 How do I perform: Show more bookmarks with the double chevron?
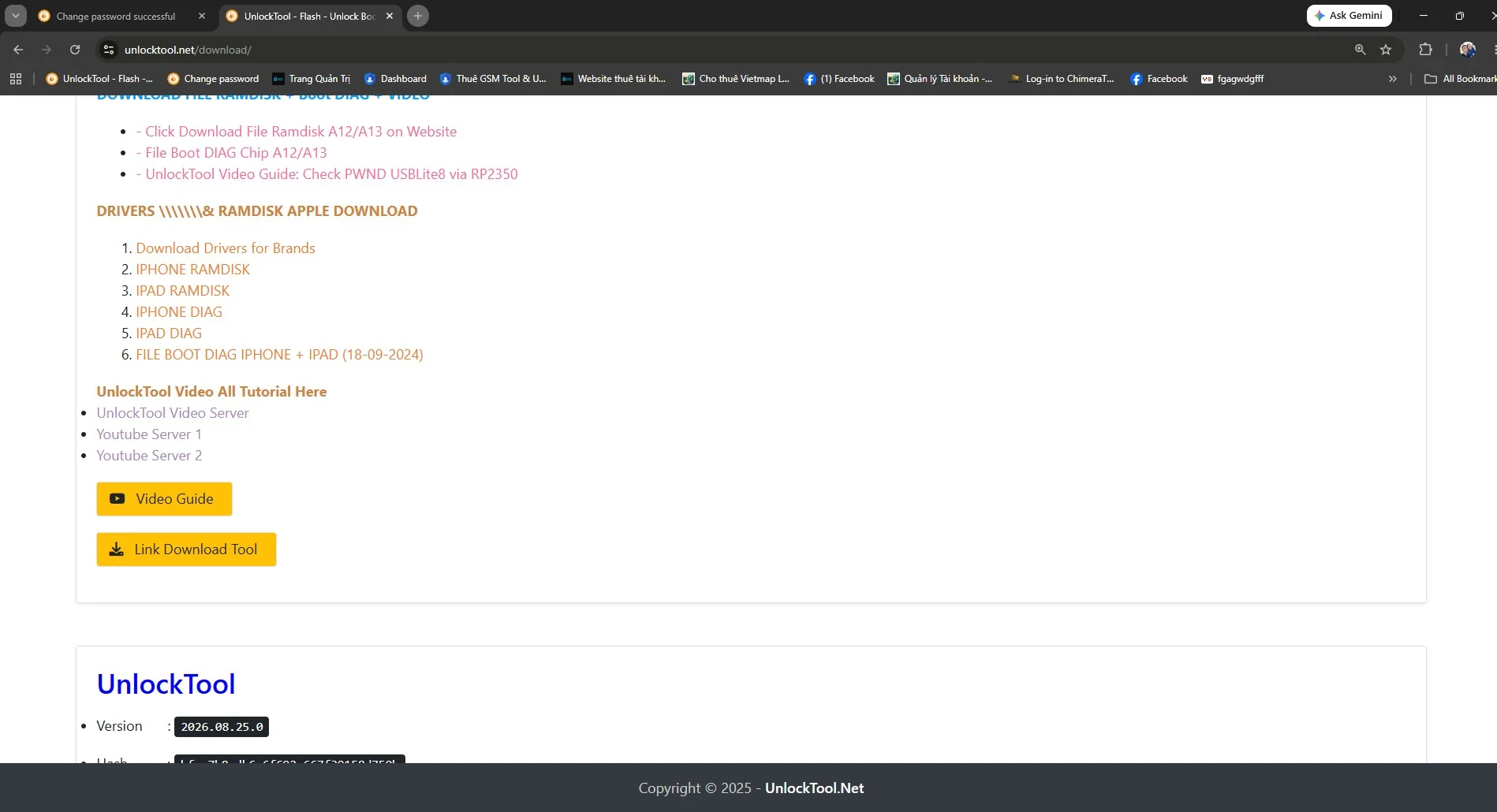point(1393,79)
